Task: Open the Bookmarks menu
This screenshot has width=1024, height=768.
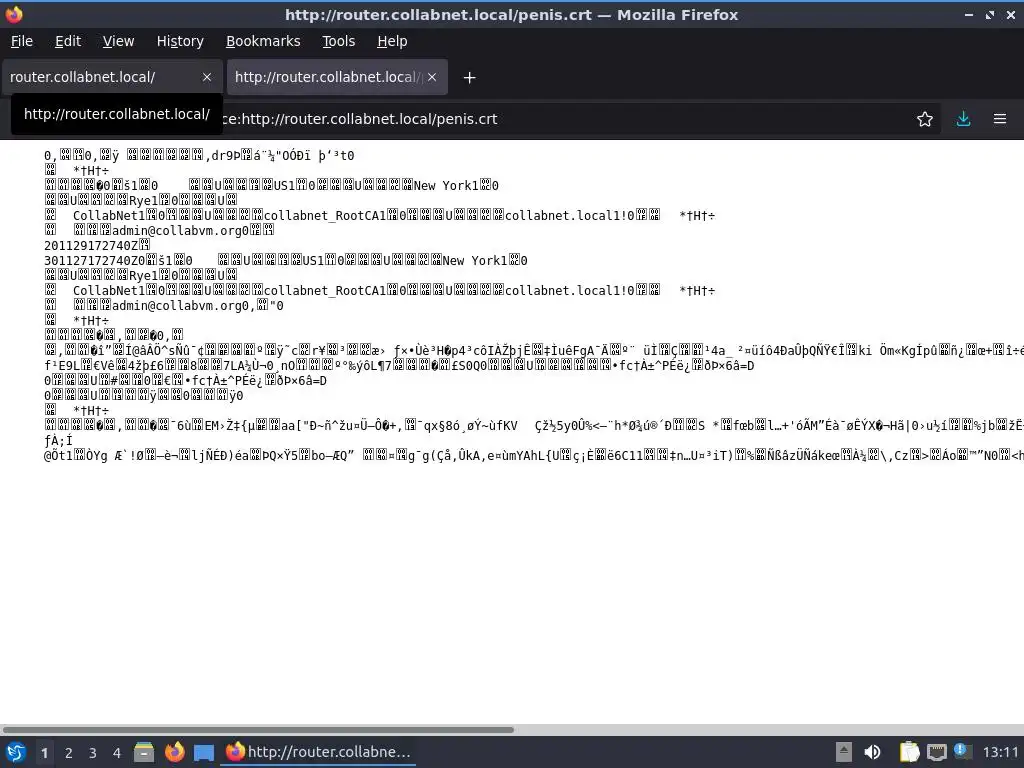Action: click(x=263, y=41)
